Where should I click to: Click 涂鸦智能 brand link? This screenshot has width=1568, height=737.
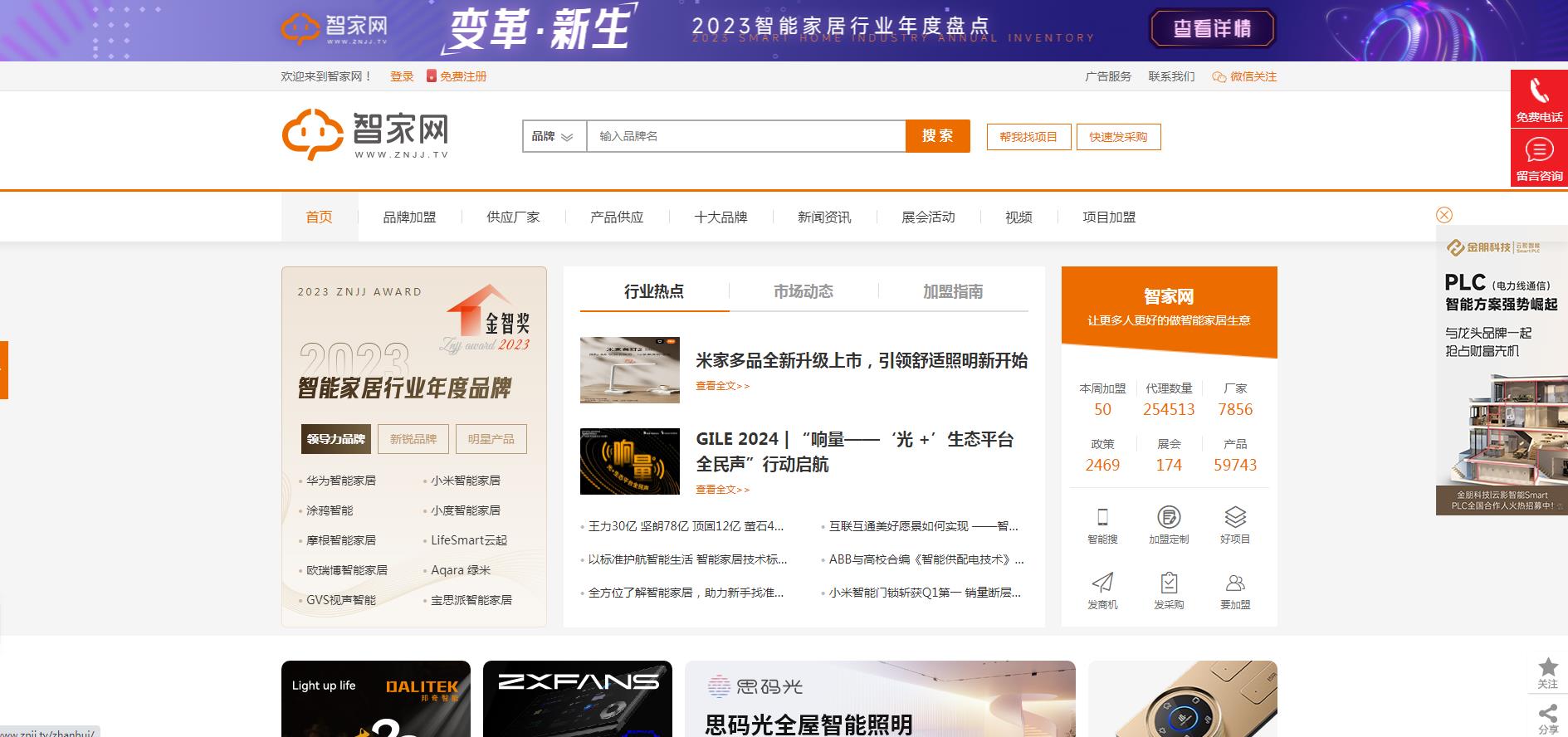330,510
